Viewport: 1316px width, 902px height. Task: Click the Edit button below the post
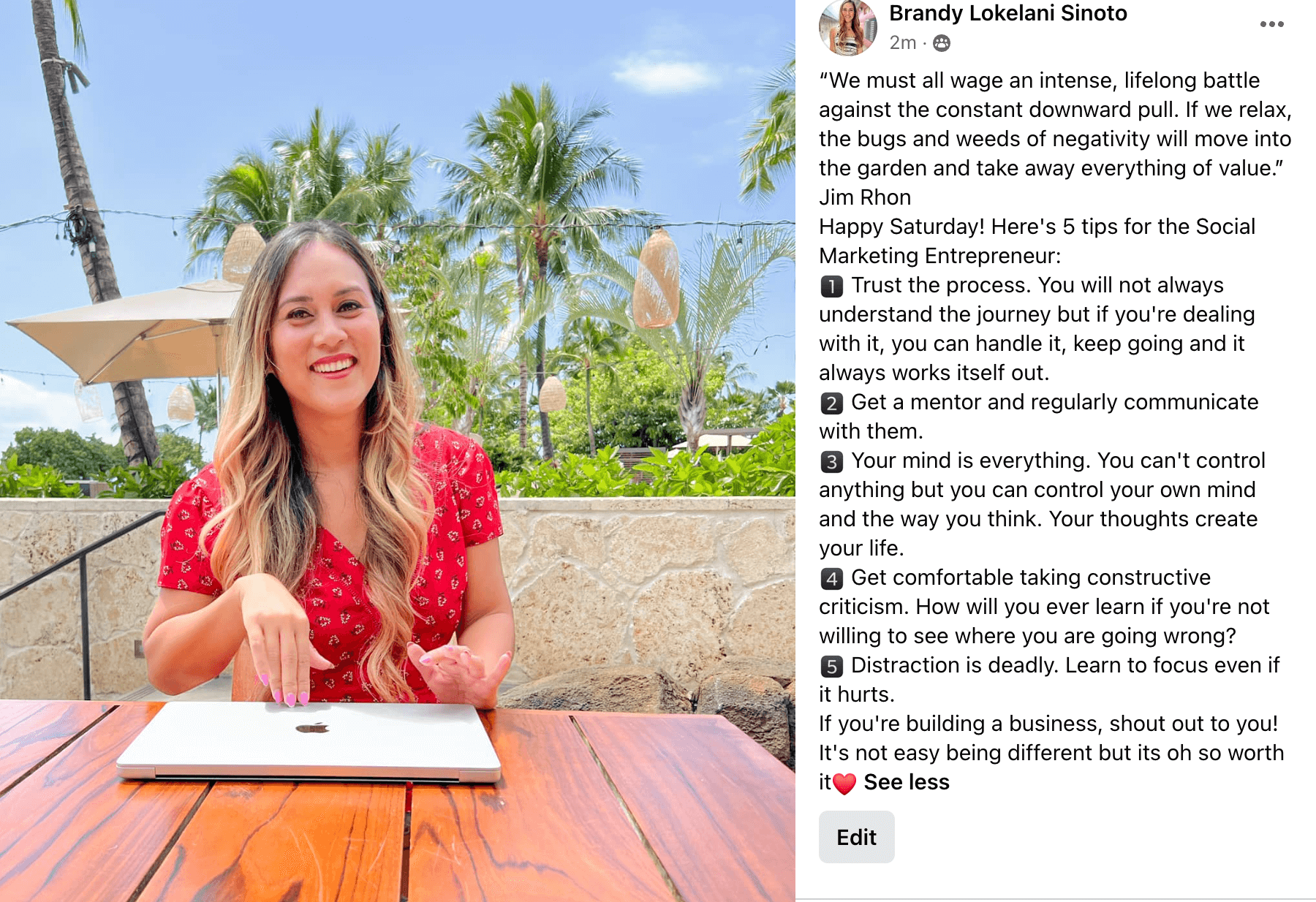pos(856,837)
